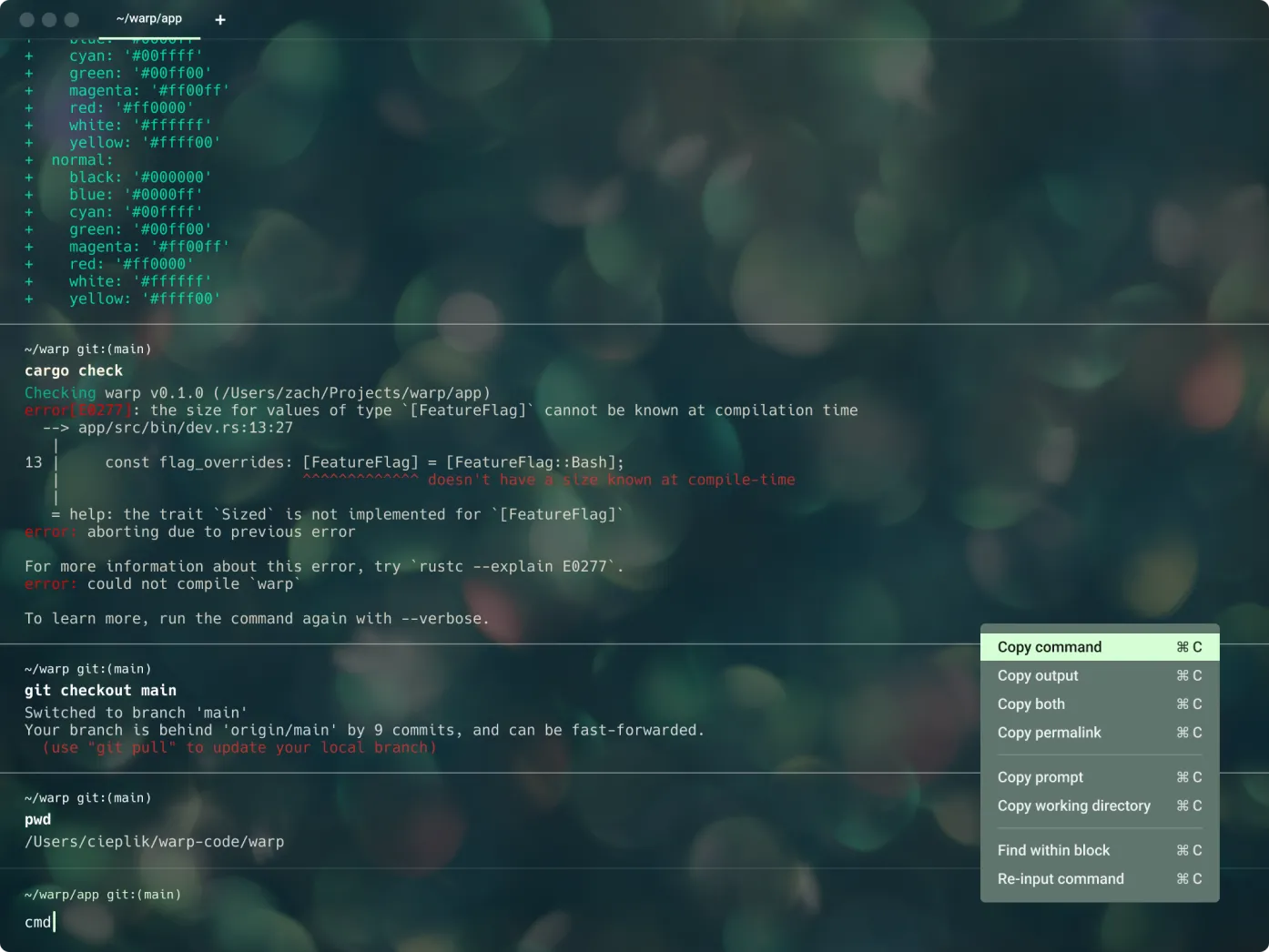Choose the "Copy prompt" option
This screenshot has width=1269, height=952.
[x=1040, y=777]
